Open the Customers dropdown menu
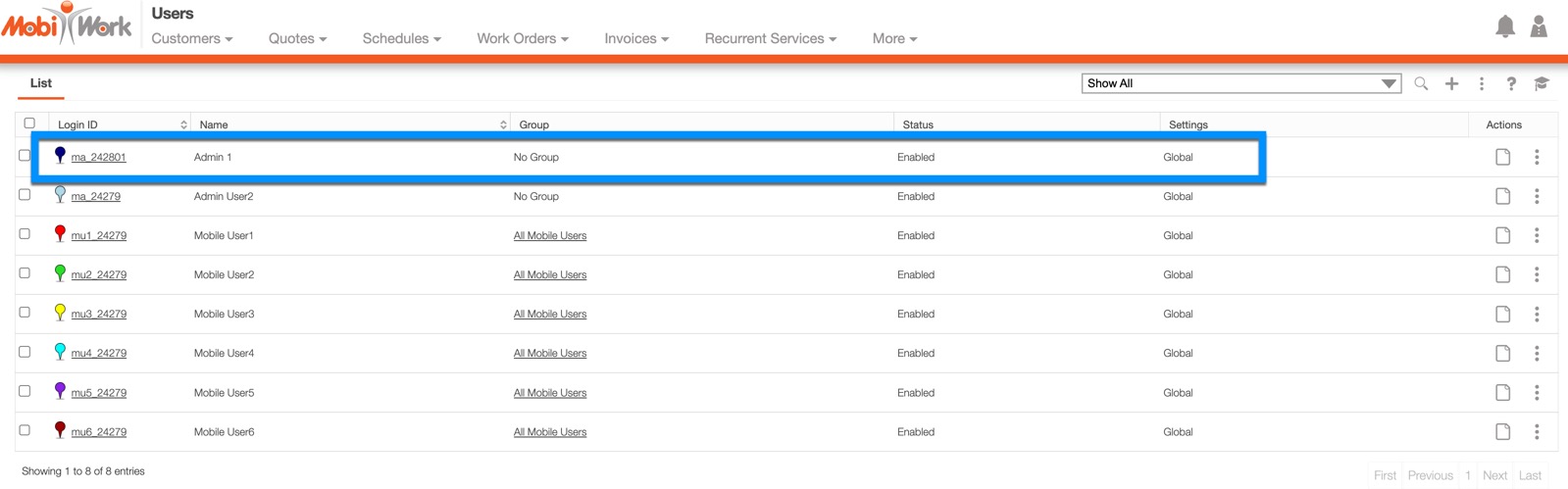The width and height of the screenshot is (1568, 489). pos(191,39)
